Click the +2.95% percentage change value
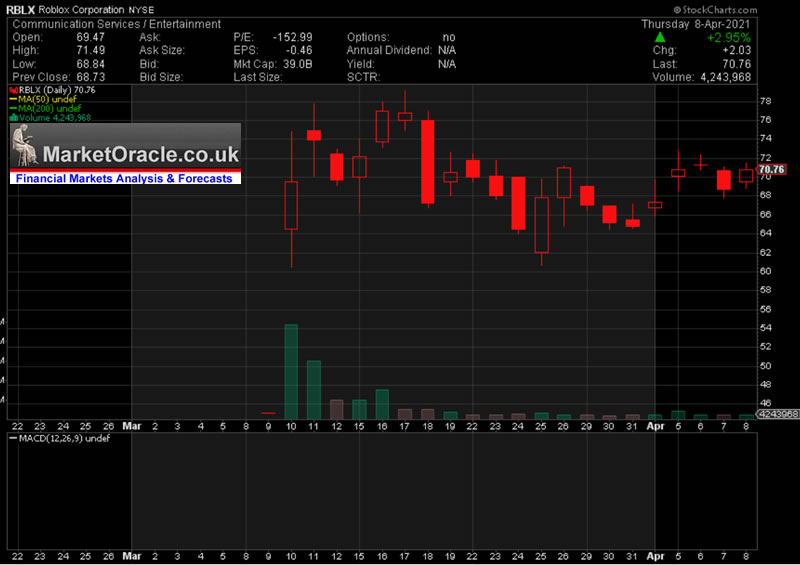The height and width of the screenshot is (565, 800). (729, 37)
